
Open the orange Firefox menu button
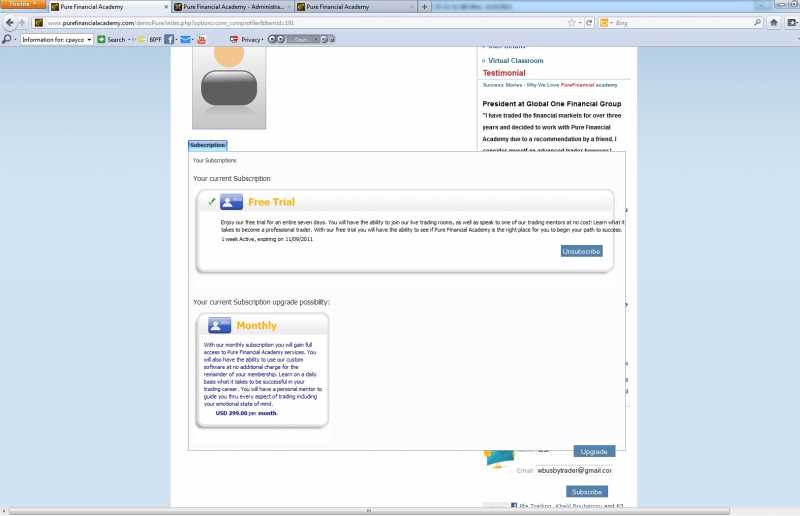tap(23, 4)
